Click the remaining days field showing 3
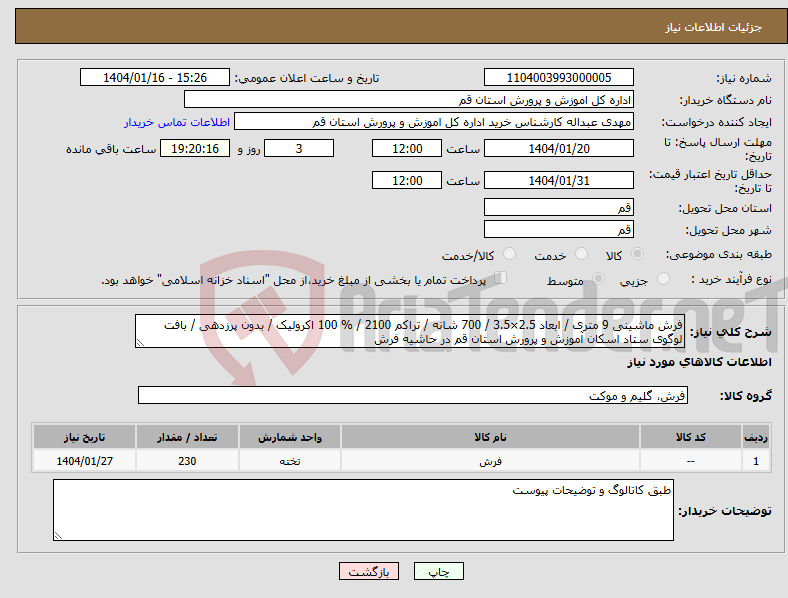Viewport: 788px width, 598px height. click(x=299, y=148)
